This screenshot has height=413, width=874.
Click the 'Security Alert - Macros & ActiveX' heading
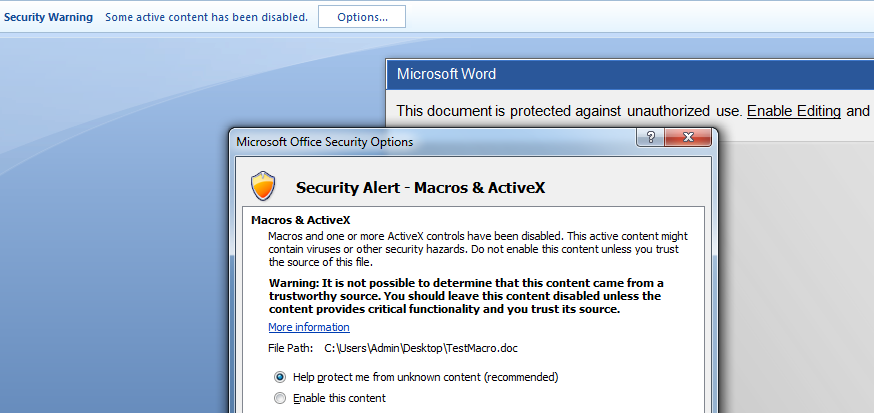pyautogui.click(x=420, y=187)
